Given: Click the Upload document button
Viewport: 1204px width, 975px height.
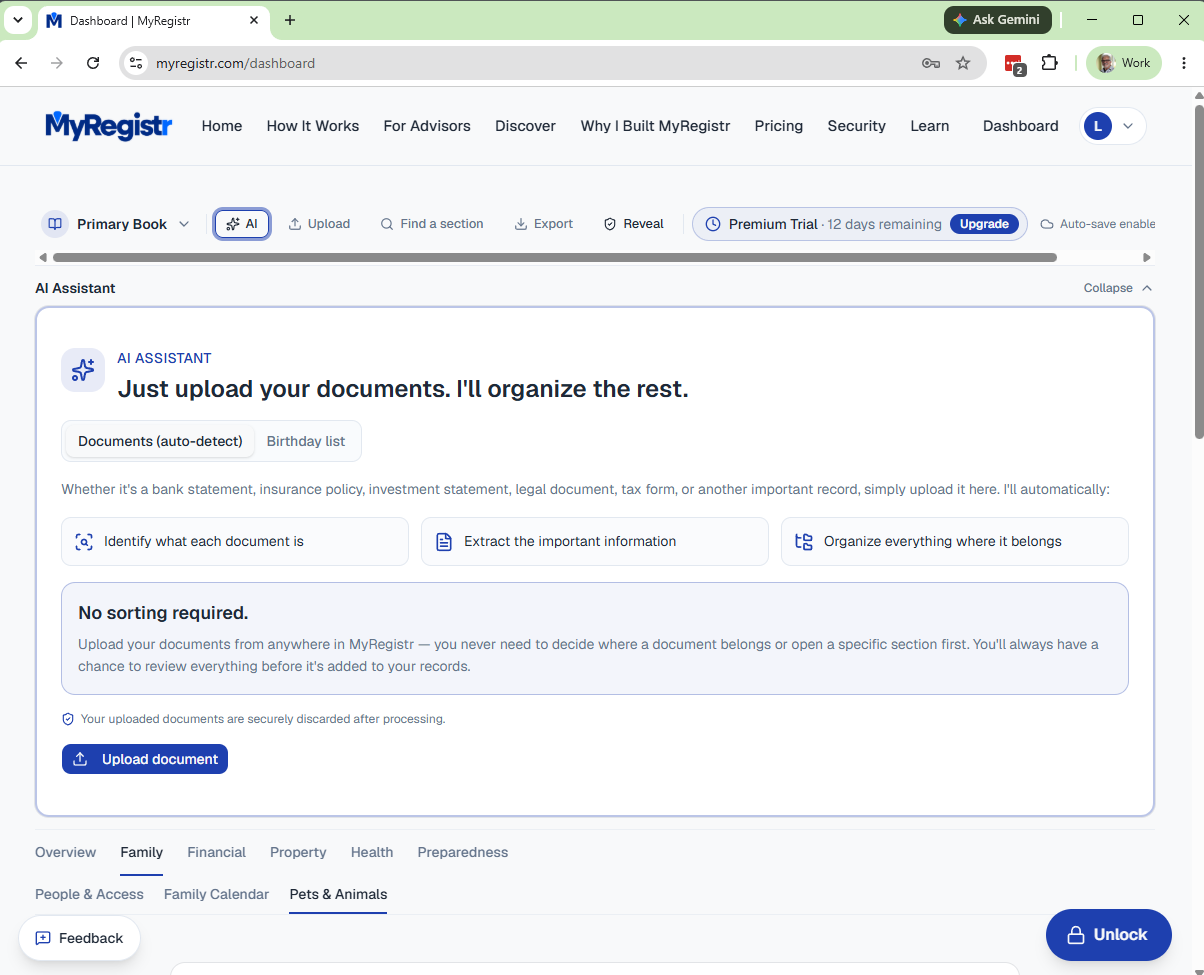Looking at the screenshot, I should point(145,759).
